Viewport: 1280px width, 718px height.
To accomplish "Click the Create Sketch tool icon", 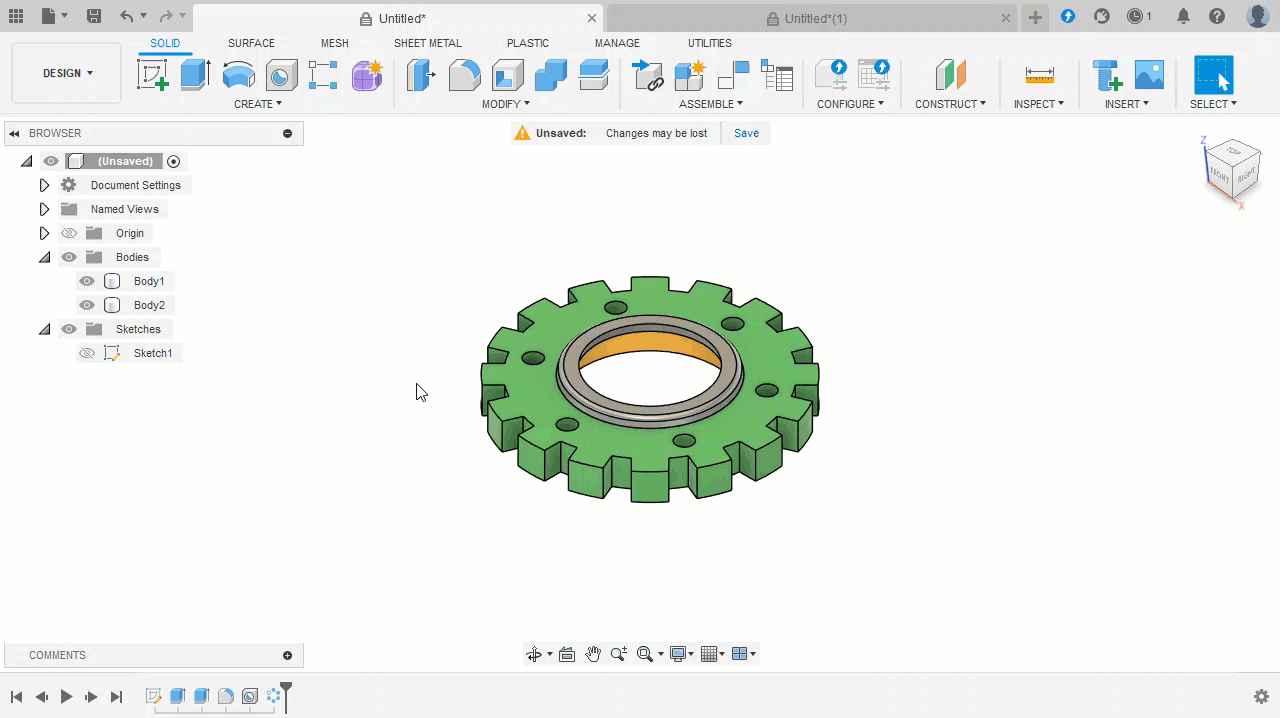I will click(152, 75).
